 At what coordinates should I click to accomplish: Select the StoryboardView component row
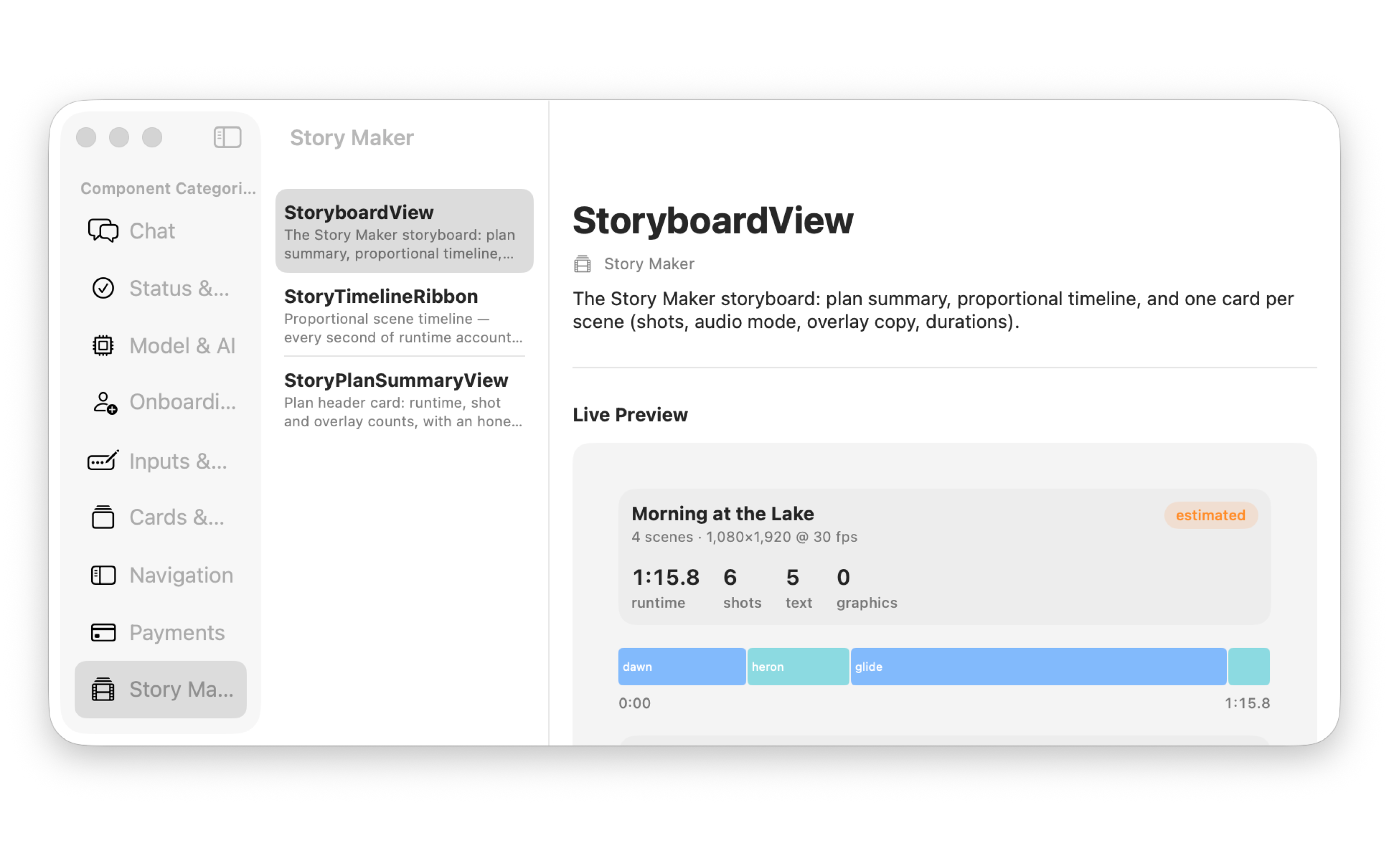click(x=404, y=231)
